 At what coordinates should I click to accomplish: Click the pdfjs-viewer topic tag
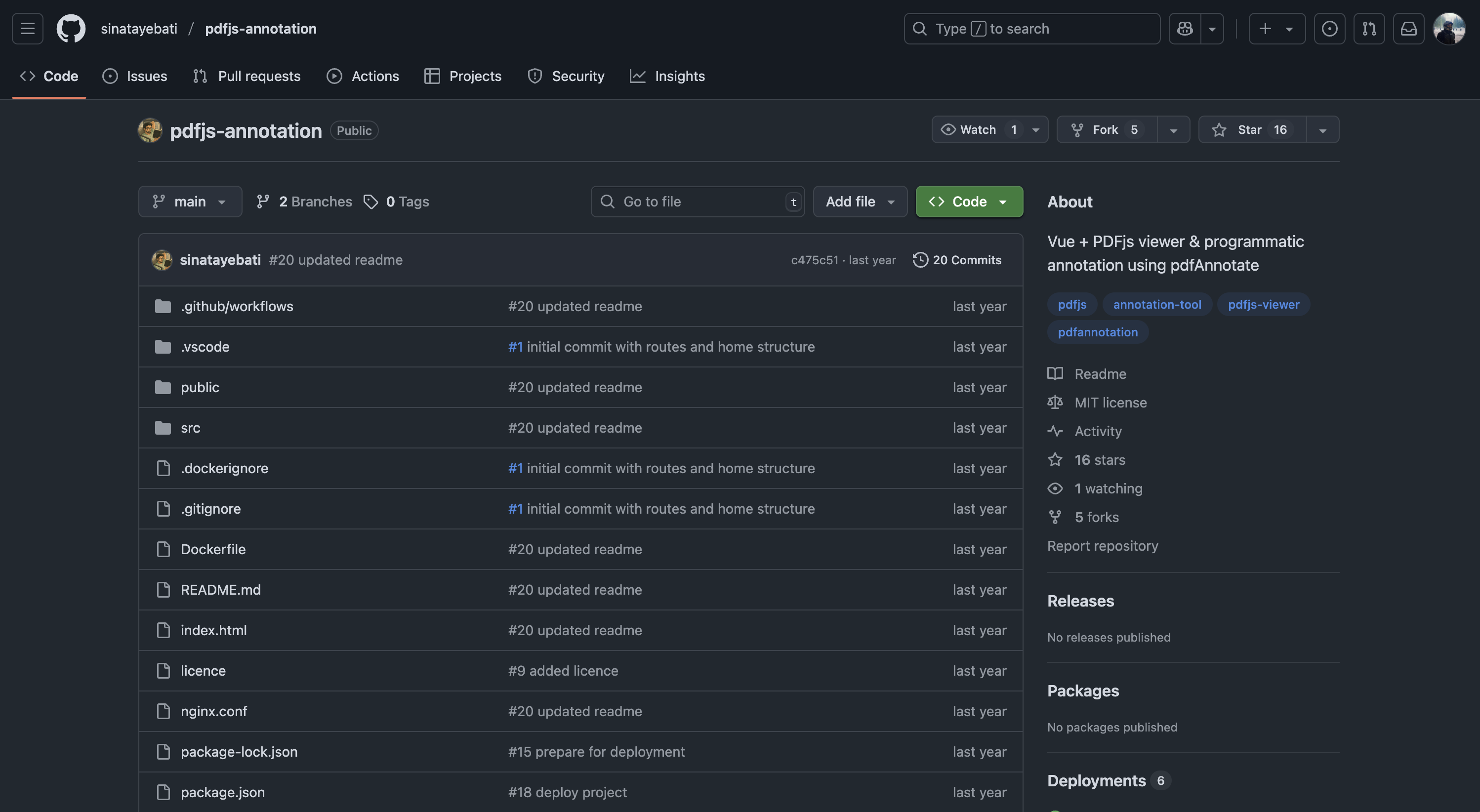(1264, 304)
